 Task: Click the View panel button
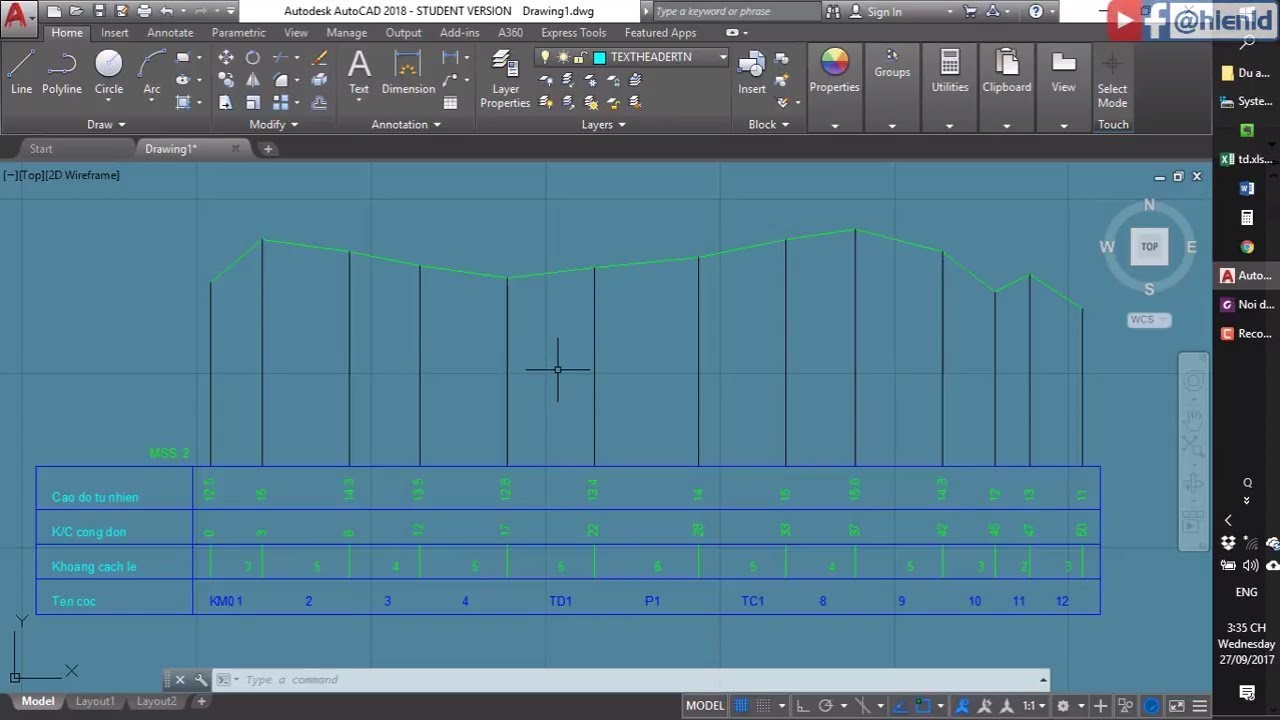click(1063, 72)
